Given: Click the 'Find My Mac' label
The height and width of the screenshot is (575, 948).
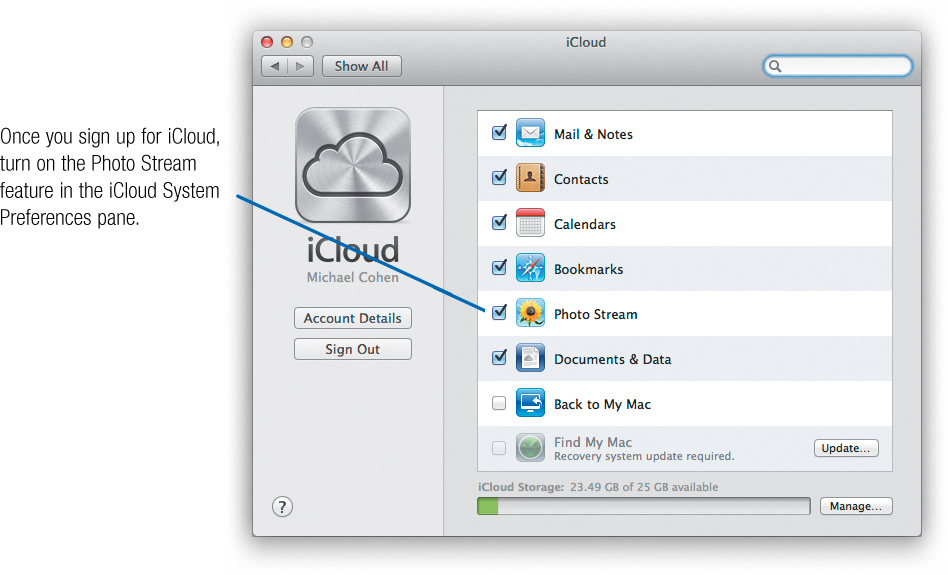Looking at the screenshot, I should [593, 442].
